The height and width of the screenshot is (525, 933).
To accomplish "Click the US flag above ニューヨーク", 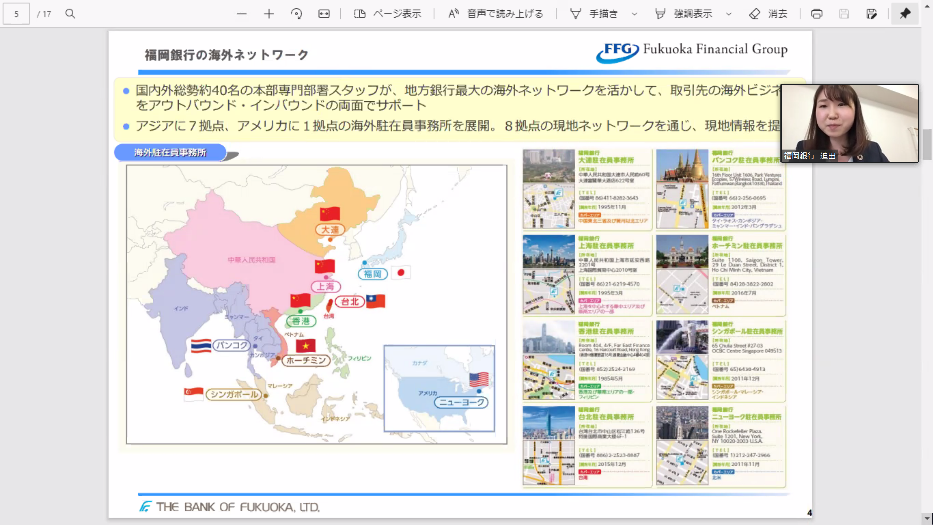I will point(479,379).
